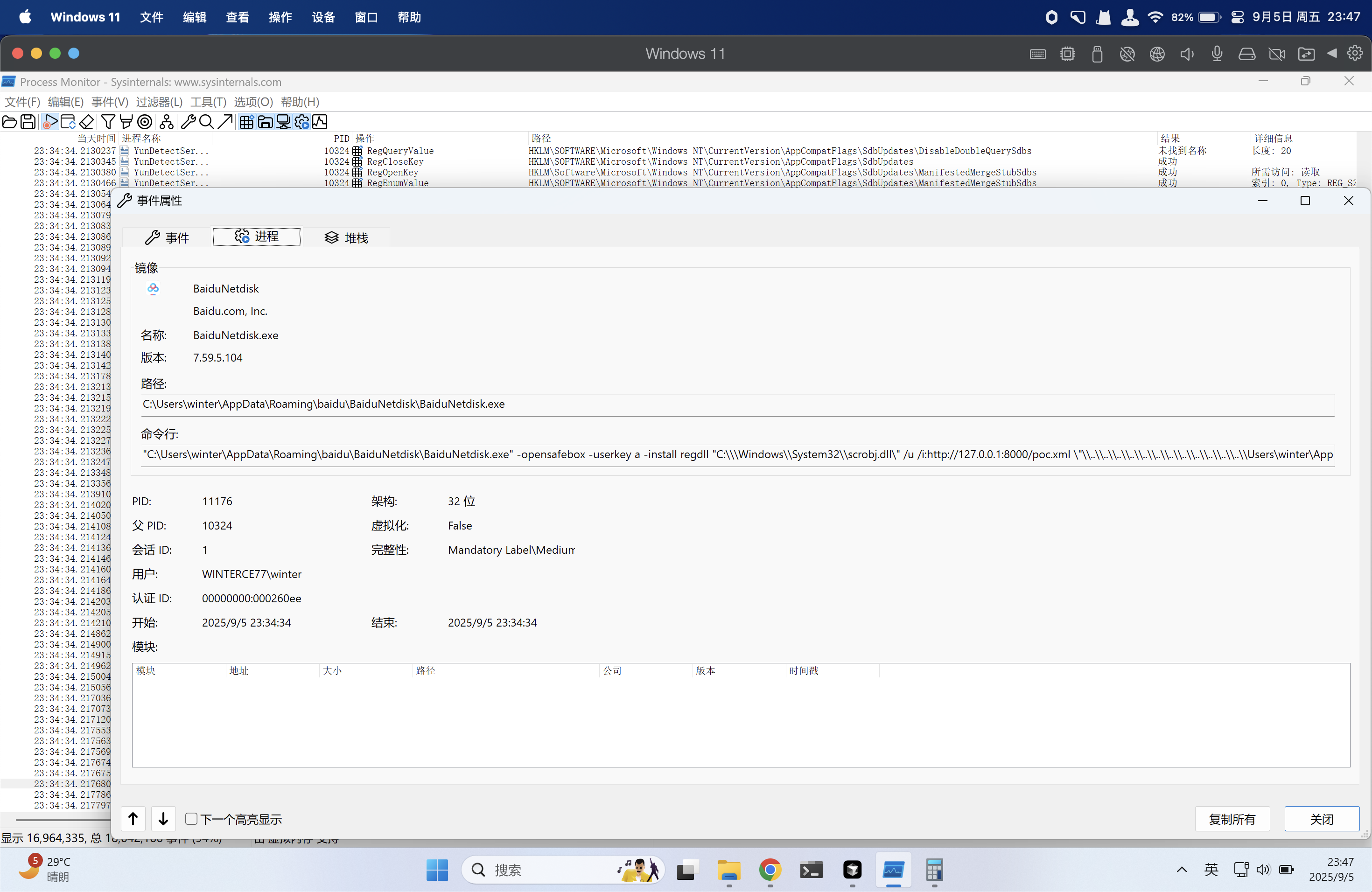
Task: Click the Highlight marker icon
Action: point(126,122)
